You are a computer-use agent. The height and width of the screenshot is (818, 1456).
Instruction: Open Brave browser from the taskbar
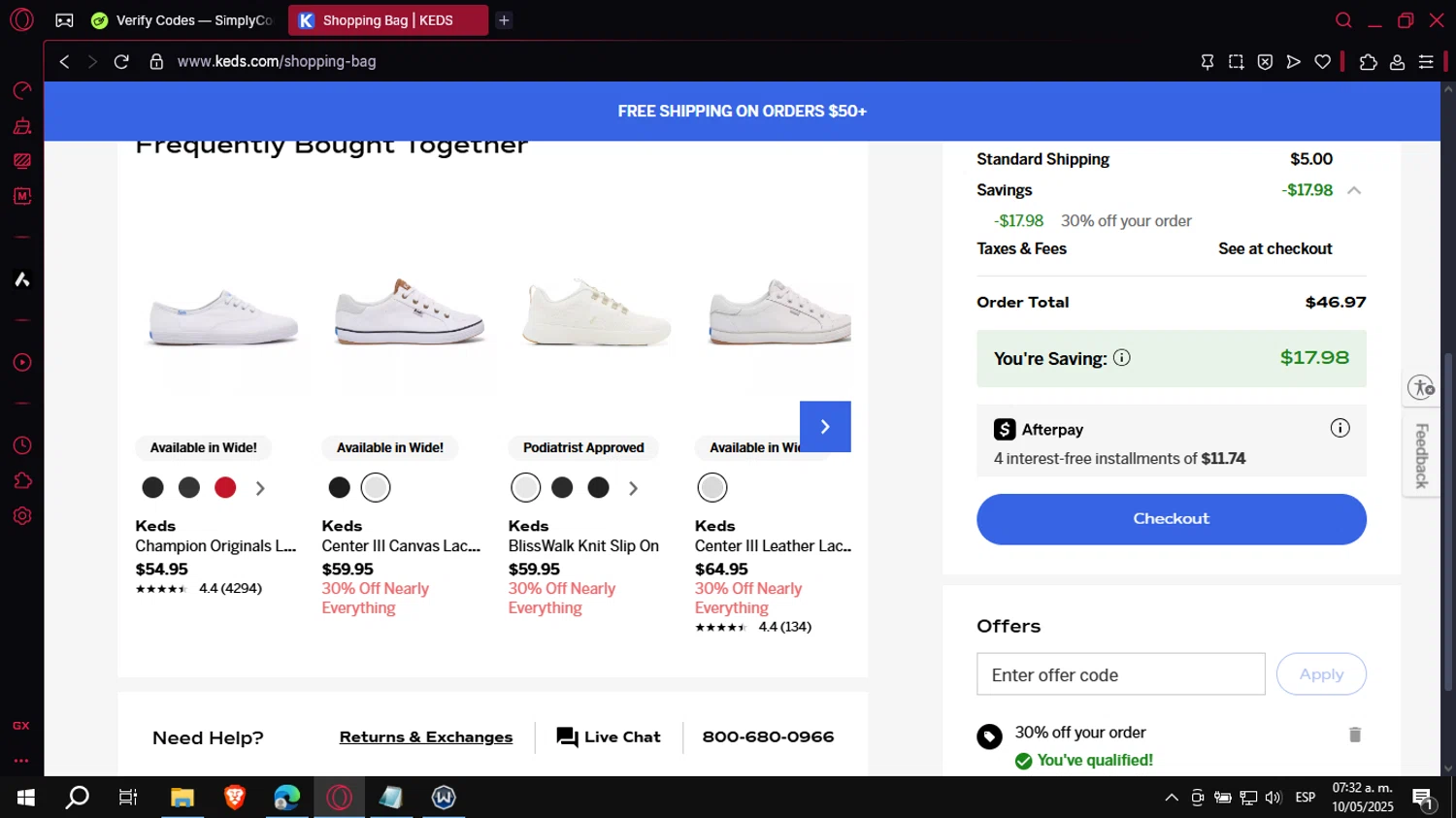click(234, 798)
